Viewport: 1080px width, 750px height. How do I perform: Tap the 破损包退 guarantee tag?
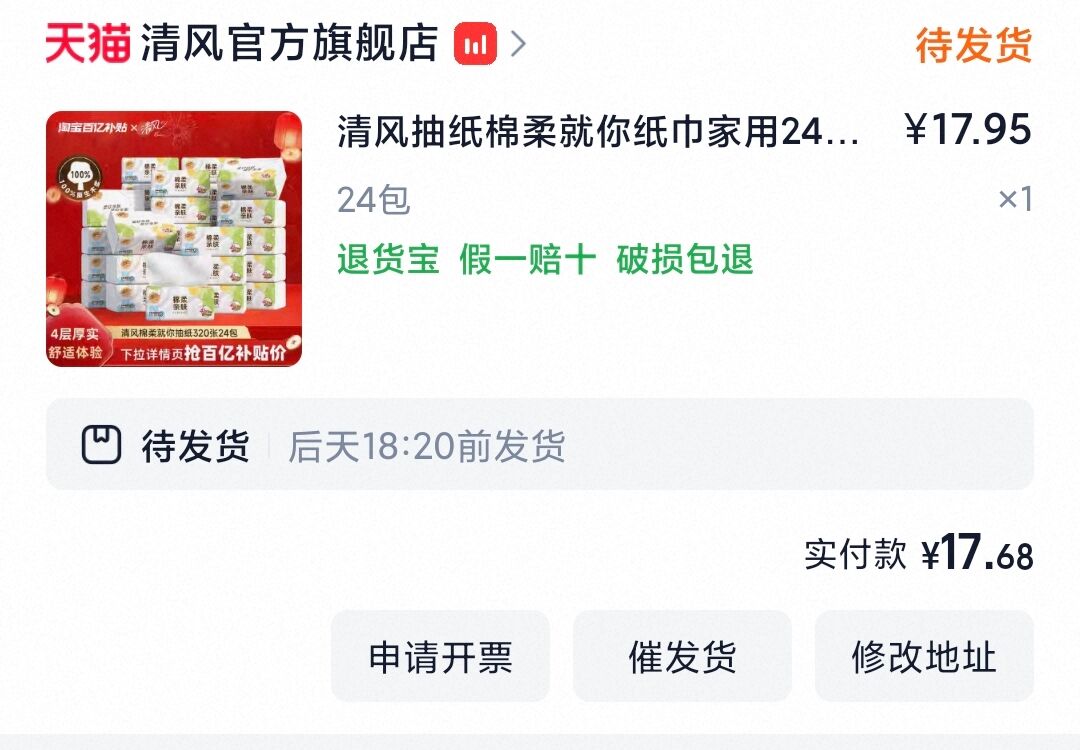685,260
